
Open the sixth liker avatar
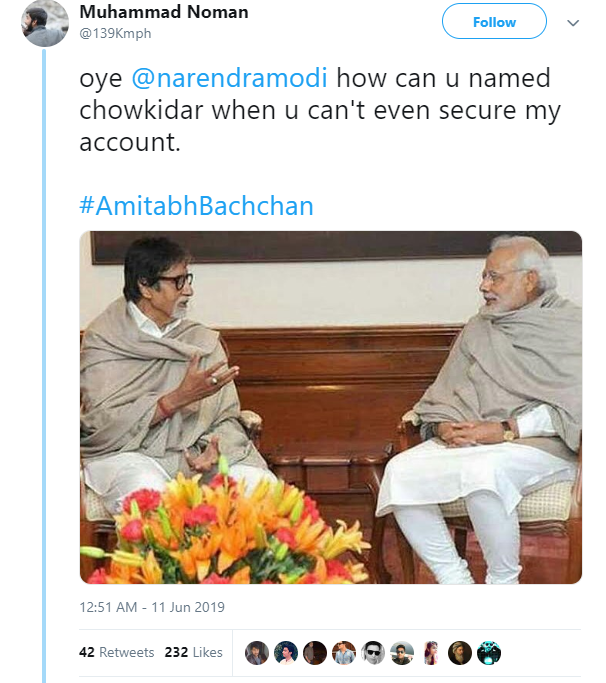[402, 653]
